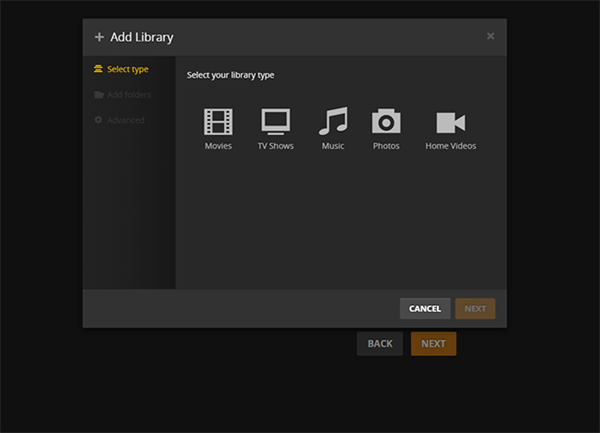
Task: Select the Movies library type icon
Action: click(x=218, y=122)
